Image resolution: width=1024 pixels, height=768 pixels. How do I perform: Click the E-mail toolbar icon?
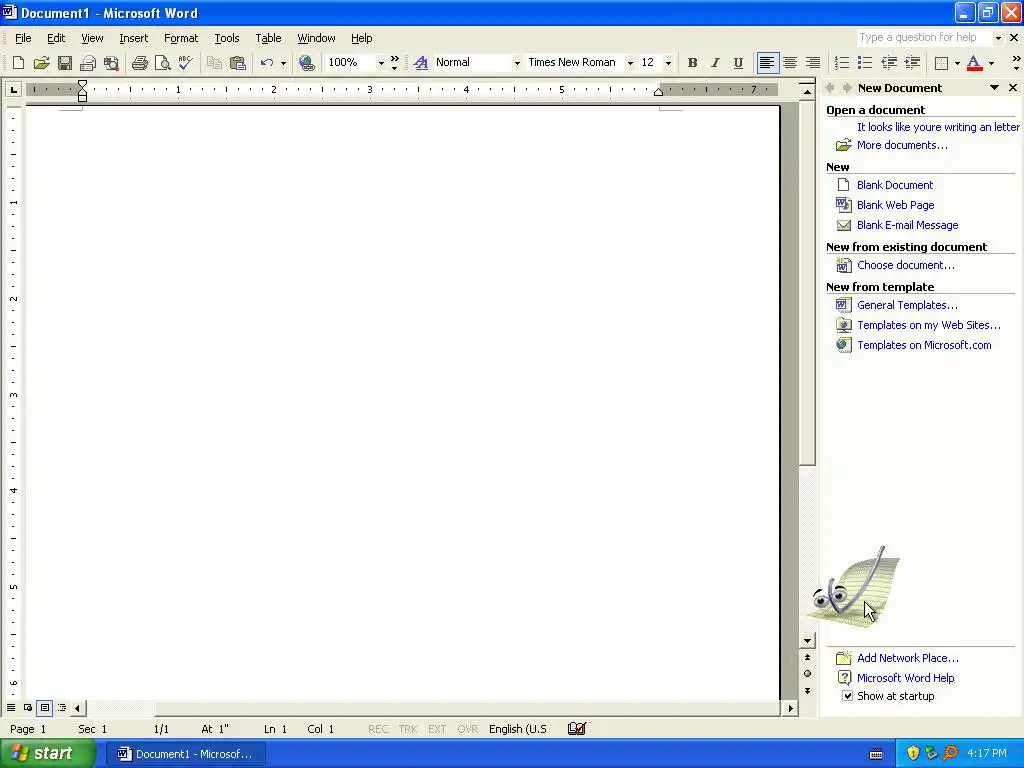click(88, 63)
